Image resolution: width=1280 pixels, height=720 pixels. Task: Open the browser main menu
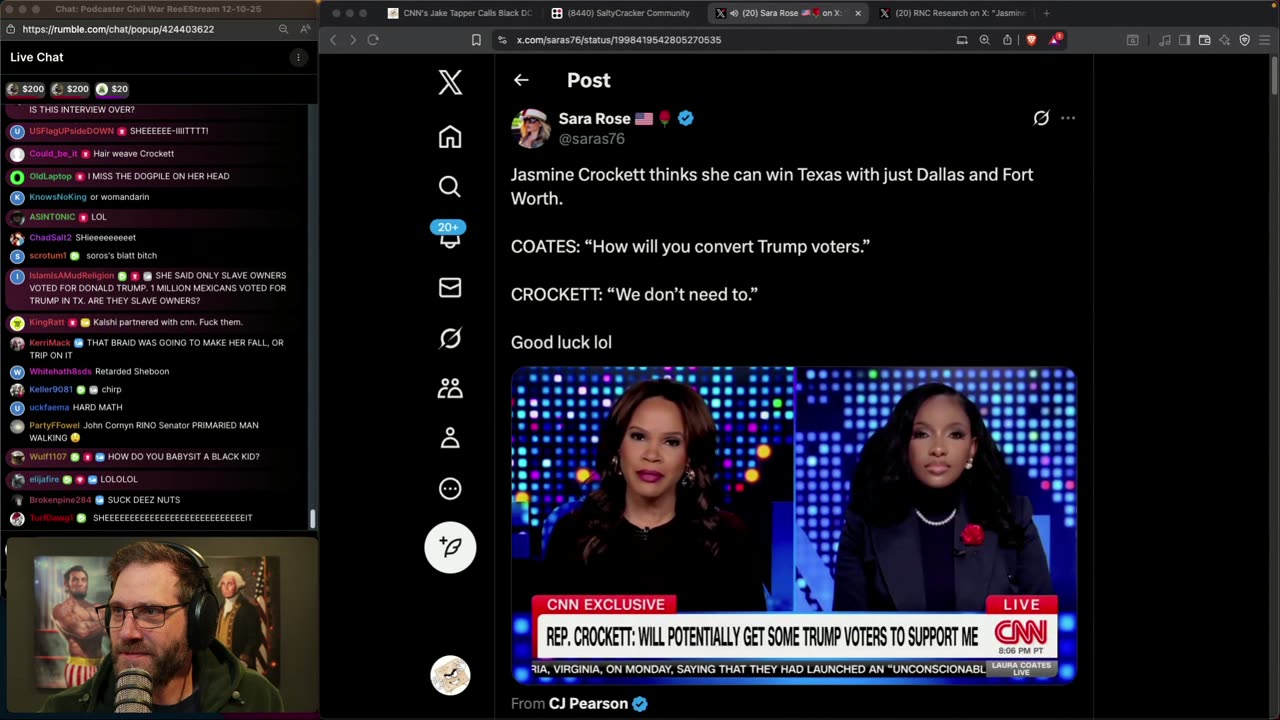coord(1265,40)
